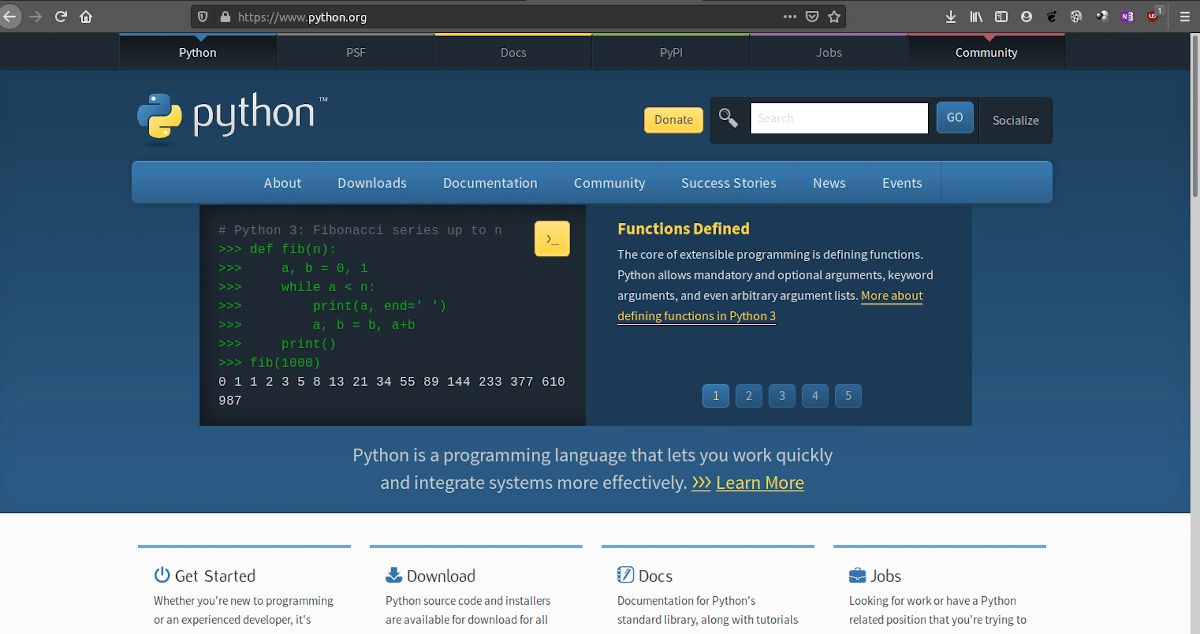Switch to the Docs top tab
Image resolution: width=1200 pixels, height=634 pixels.
[513, 52]
